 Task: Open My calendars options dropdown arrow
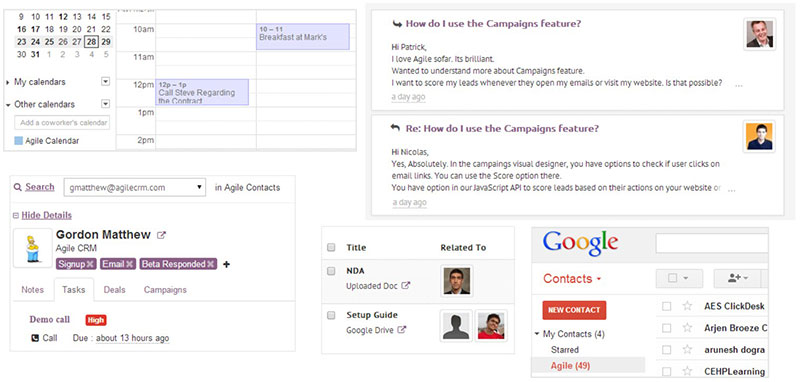click(106, 82)
